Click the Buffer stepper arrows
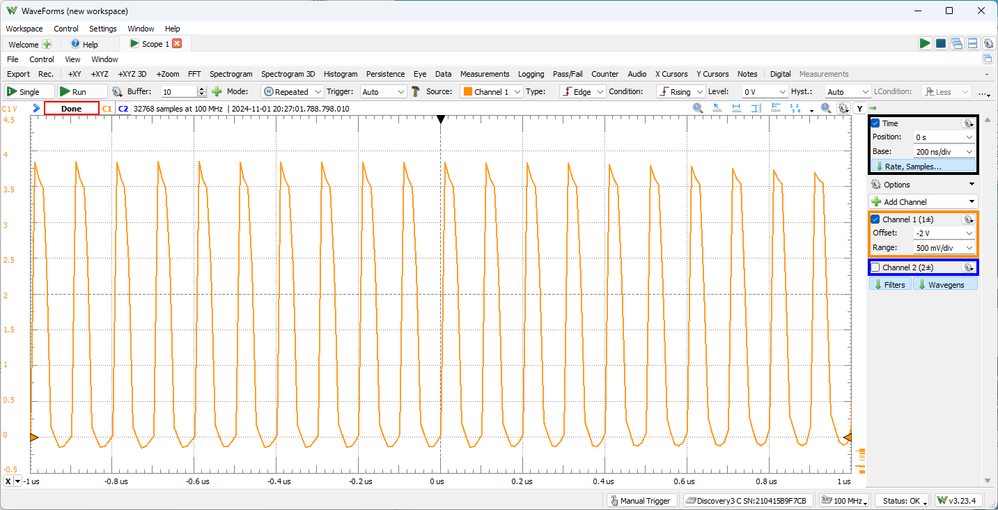The height and width of the screenshot is (510, 998). [202, 92]
